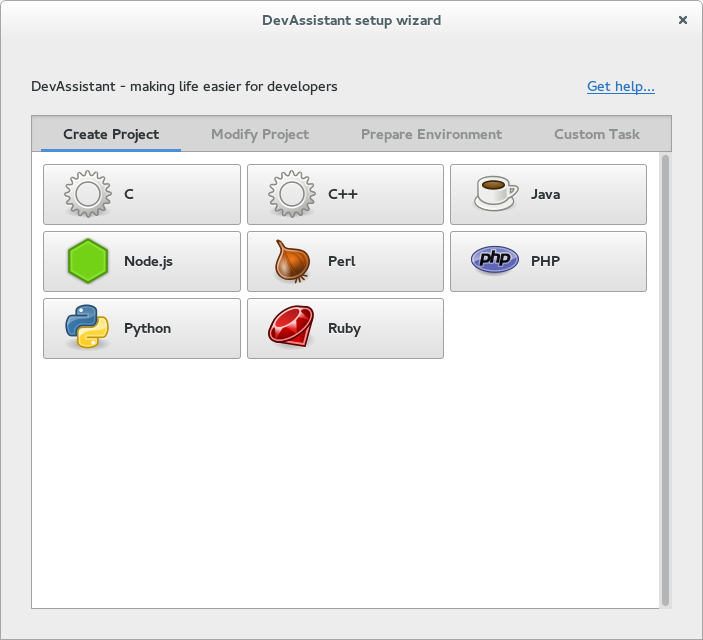Choose the Java project label
703x640 pixels.
click(545, 194)
